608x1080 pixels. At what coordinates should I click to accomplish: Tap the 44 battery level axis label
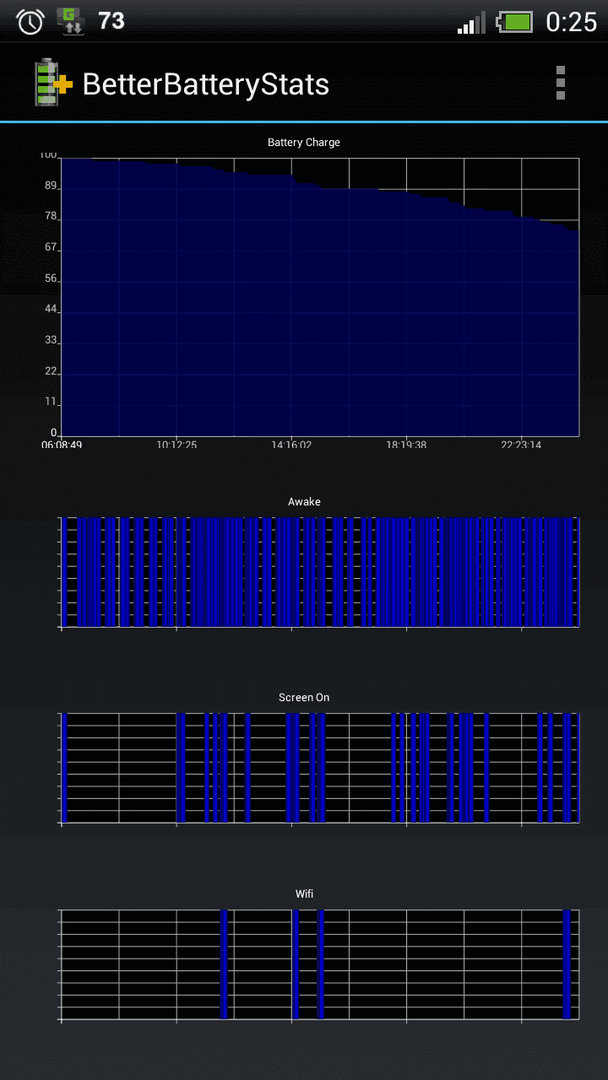point(50,311)
